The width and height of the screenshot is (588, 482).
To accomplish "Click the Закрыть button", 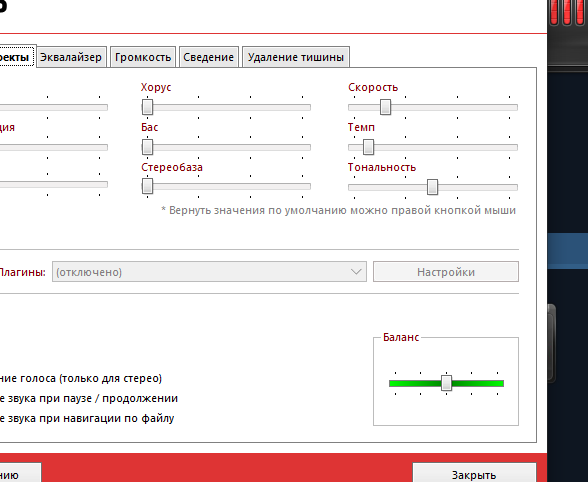I will [474, 473].
